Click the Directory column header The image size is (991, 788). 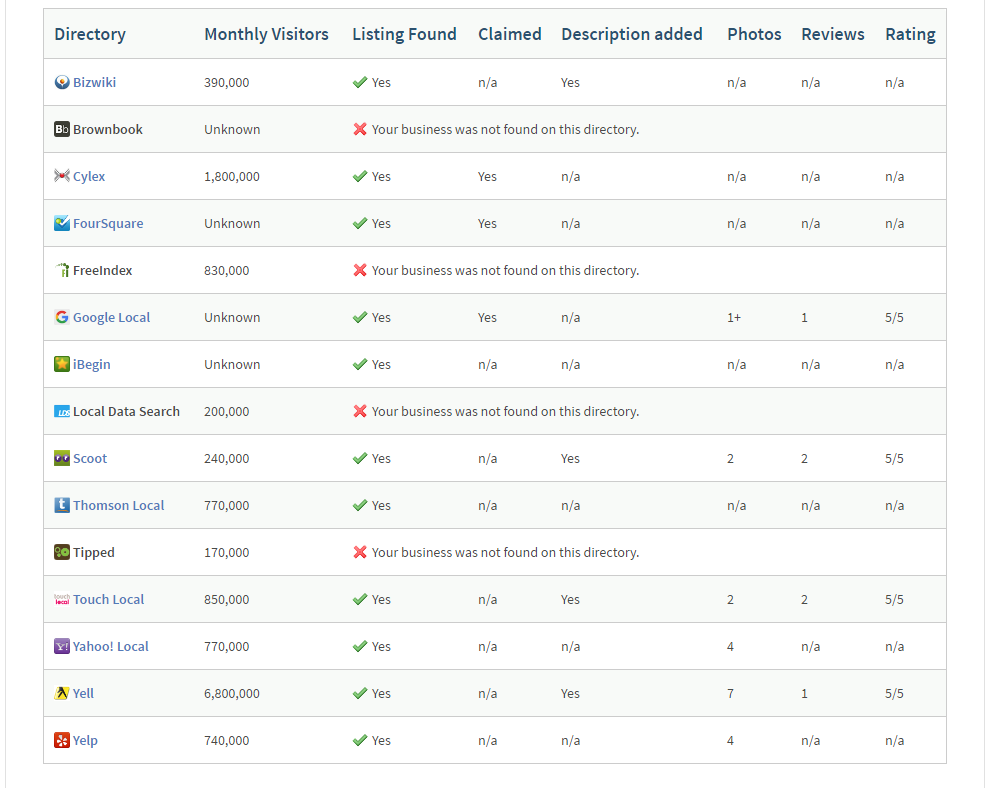point(90,34)
